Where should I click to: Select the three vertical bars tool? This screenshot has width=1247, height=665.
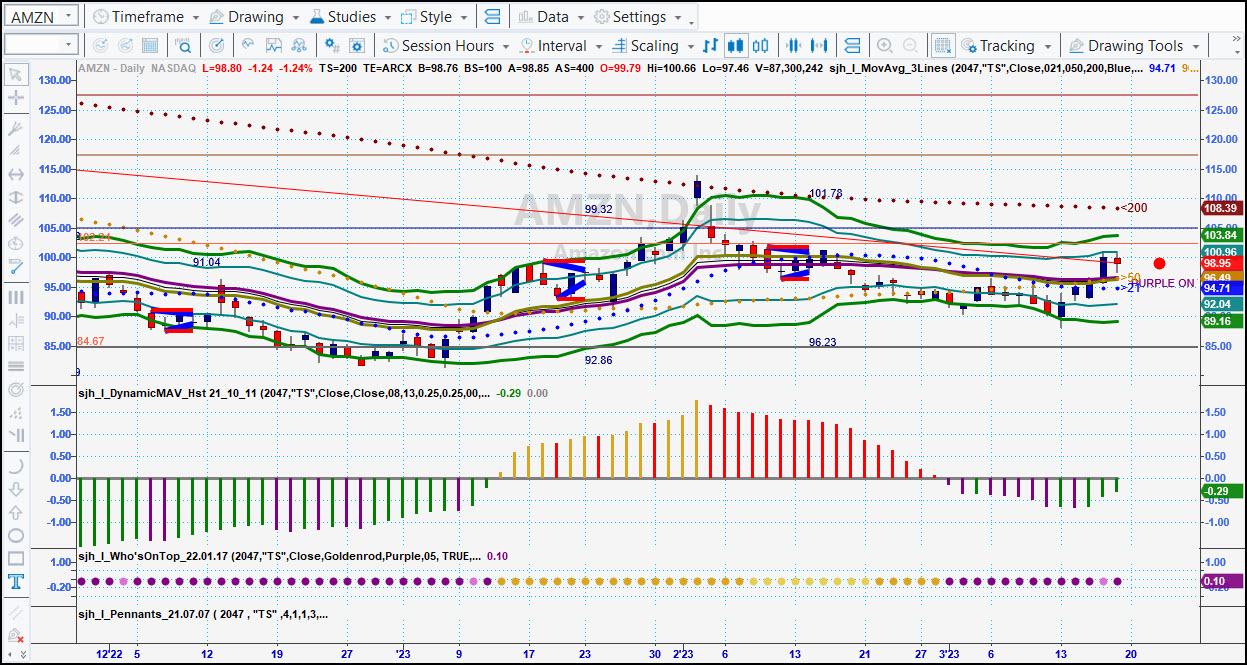coord(15,297)
